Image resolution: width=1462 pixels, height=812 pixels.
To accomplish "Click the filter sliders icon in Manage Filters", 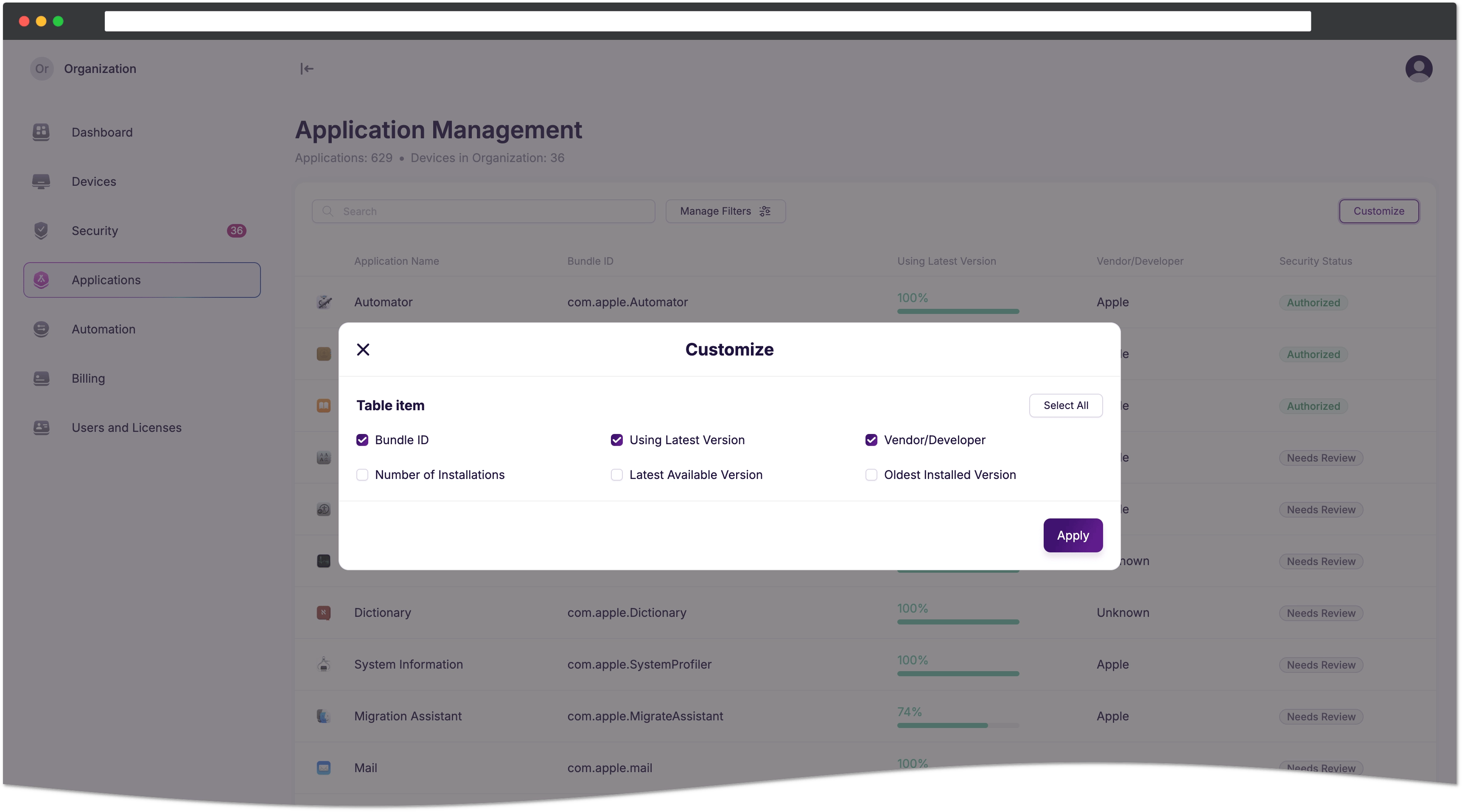I will click(x=765, y=211).
